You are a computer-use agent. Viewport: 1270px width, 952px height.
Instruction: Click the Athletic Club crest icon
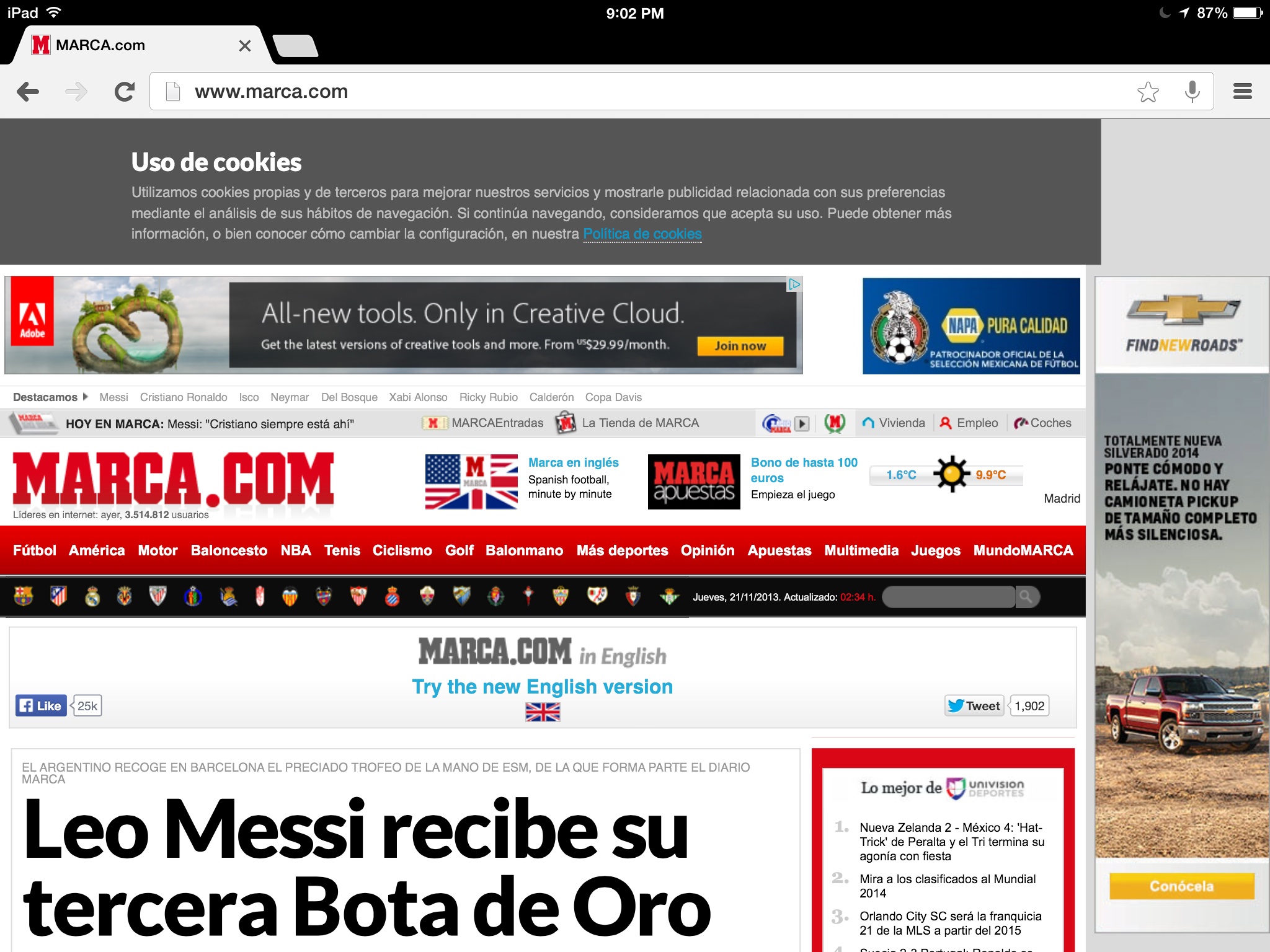(158, 596)
